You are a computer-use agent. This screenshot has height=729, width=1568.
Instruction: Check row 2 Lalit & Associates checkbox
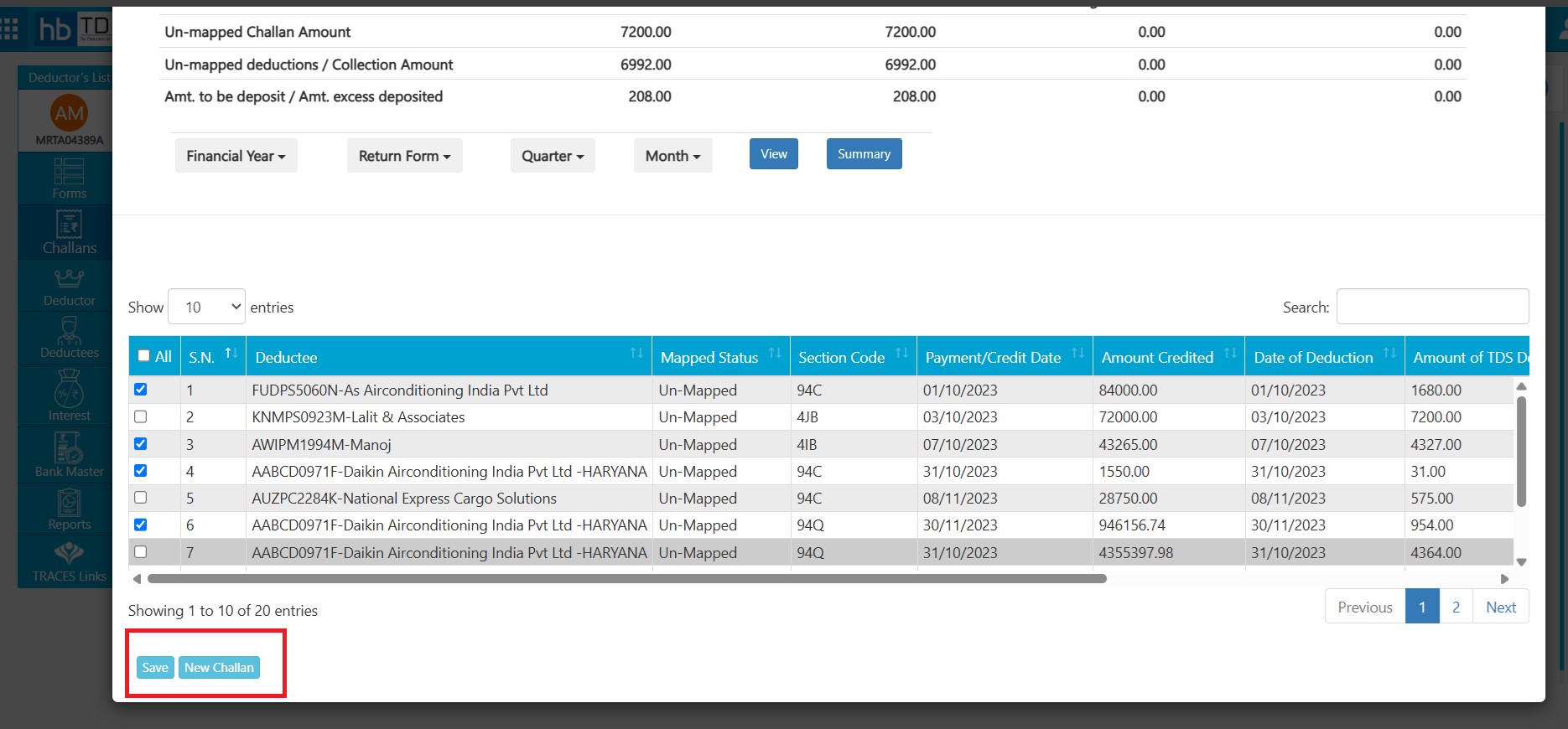tap(141, 416)
